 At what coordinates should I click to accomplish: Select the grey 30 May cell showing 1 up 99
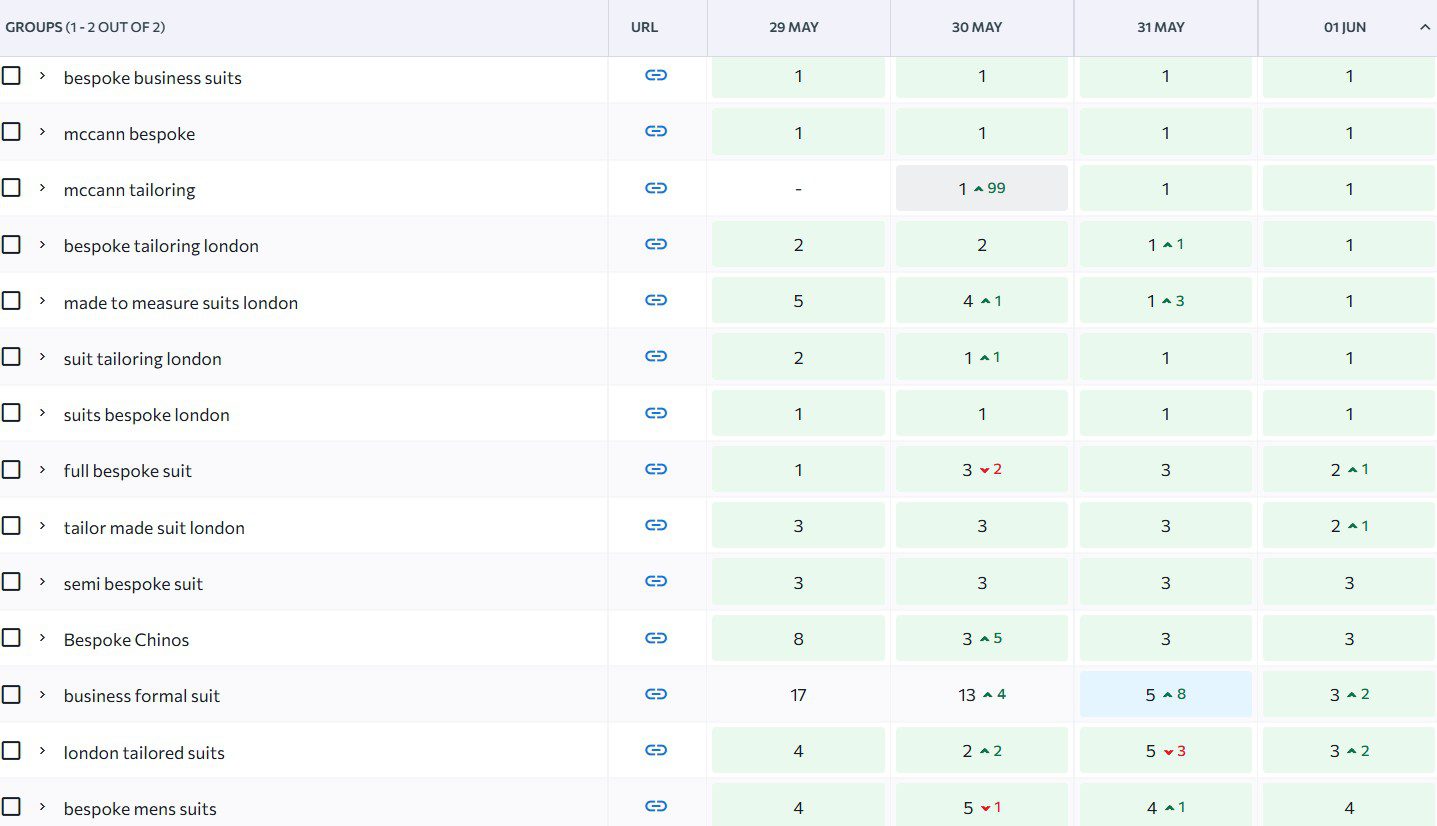coord(982,188)
